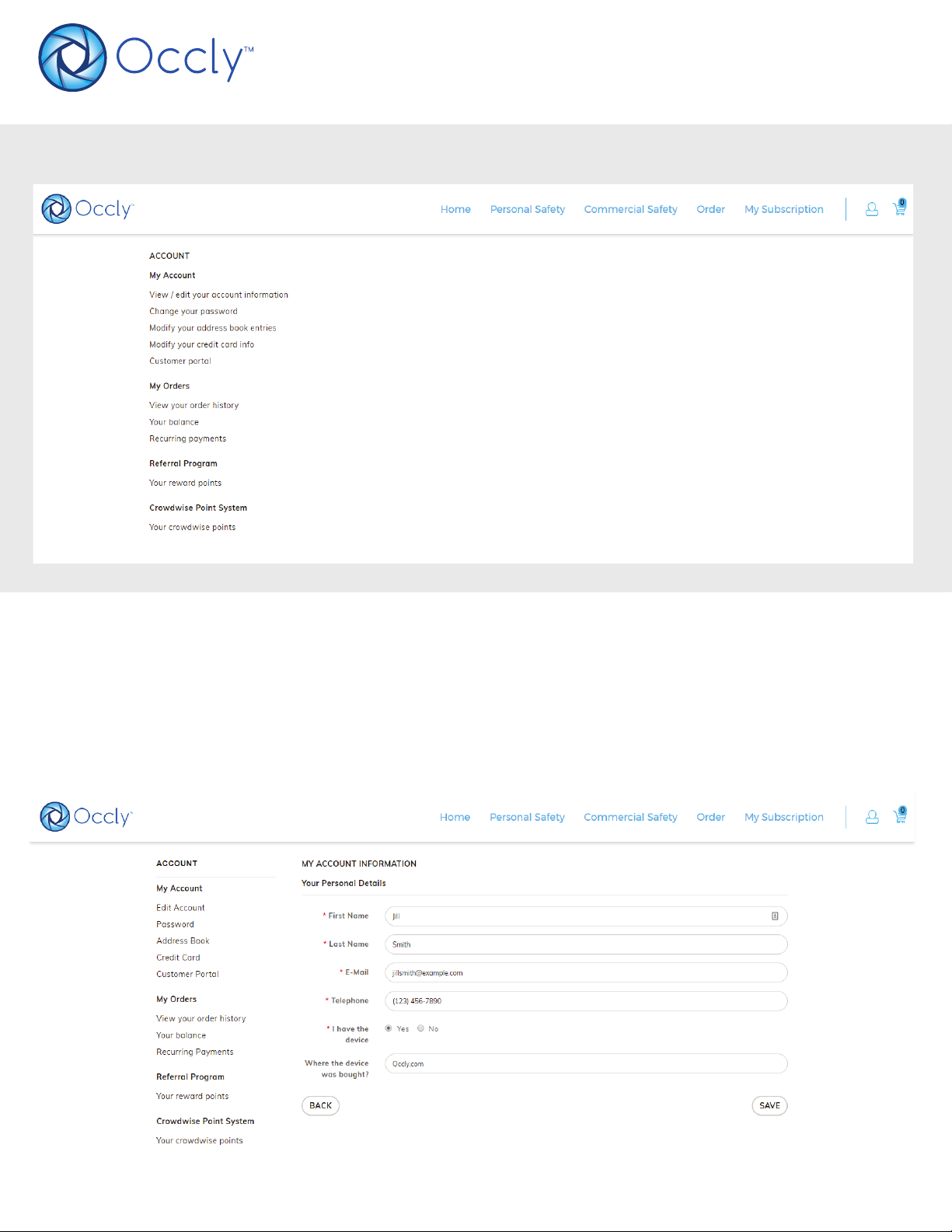Click Referral Program heading in lower sidebar
This screenshot has width=952, height=1232.
[190, 1077]
